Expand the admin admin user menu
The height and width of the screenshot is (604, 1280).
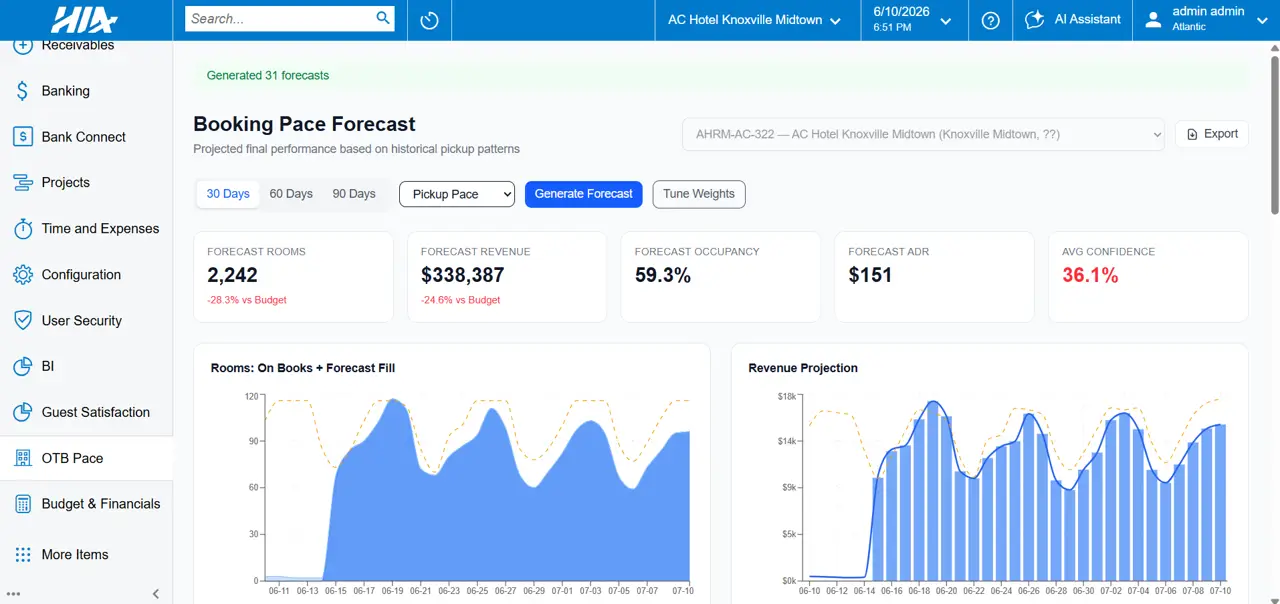point(1206,20)
